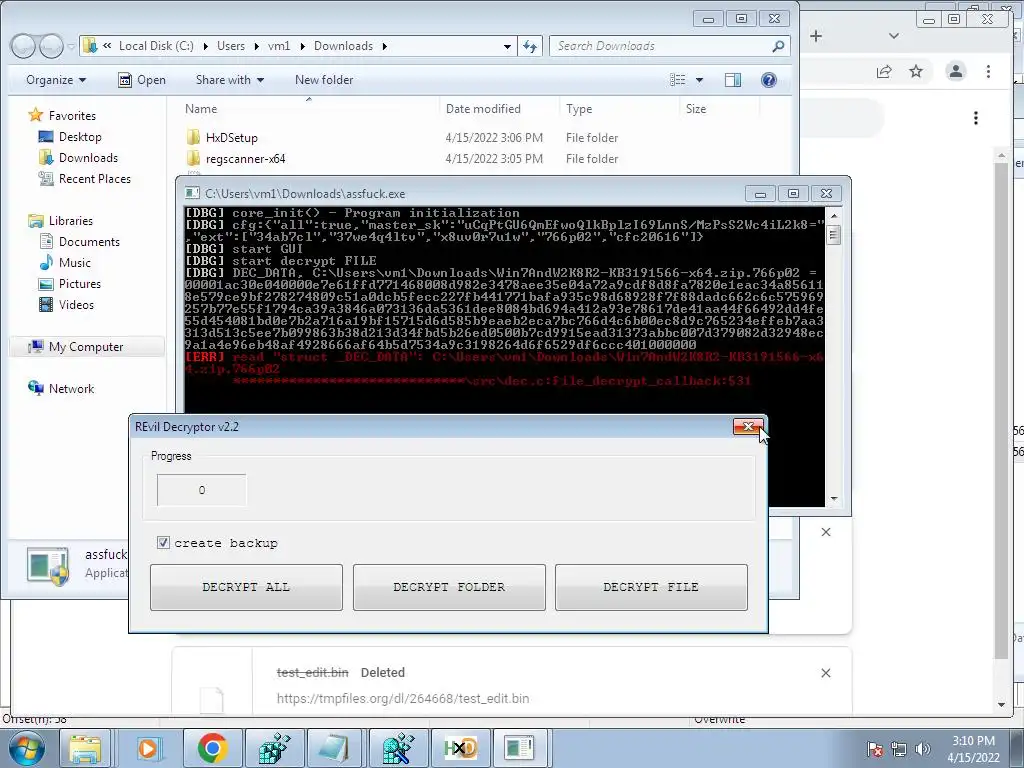Click the DECRYPT FILE button

coord(651,587)
